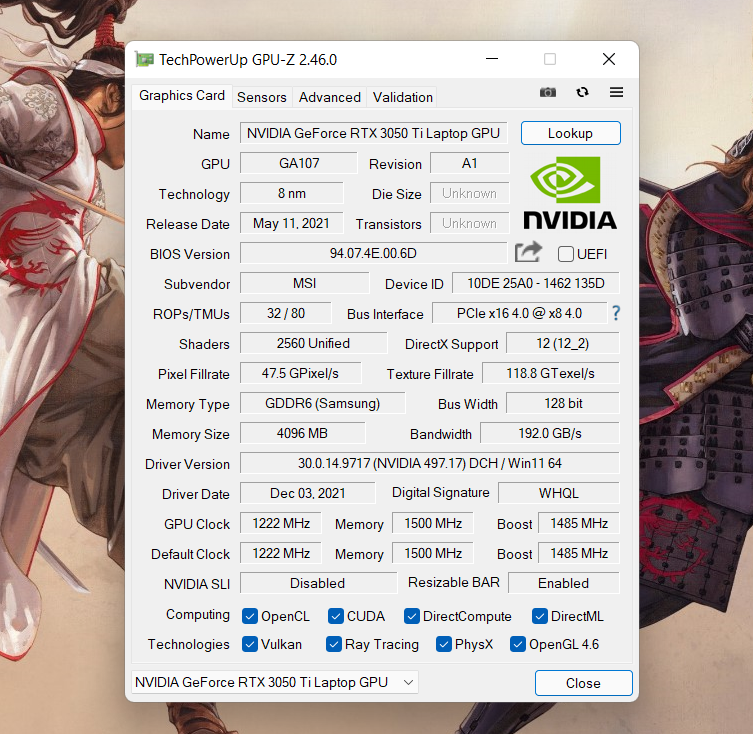Image resolution: width=753 pixels, height=734 pixels.
Task: Click the Memory Type GDDR6 (Samsung) field
Action: [x=323, y=403]
